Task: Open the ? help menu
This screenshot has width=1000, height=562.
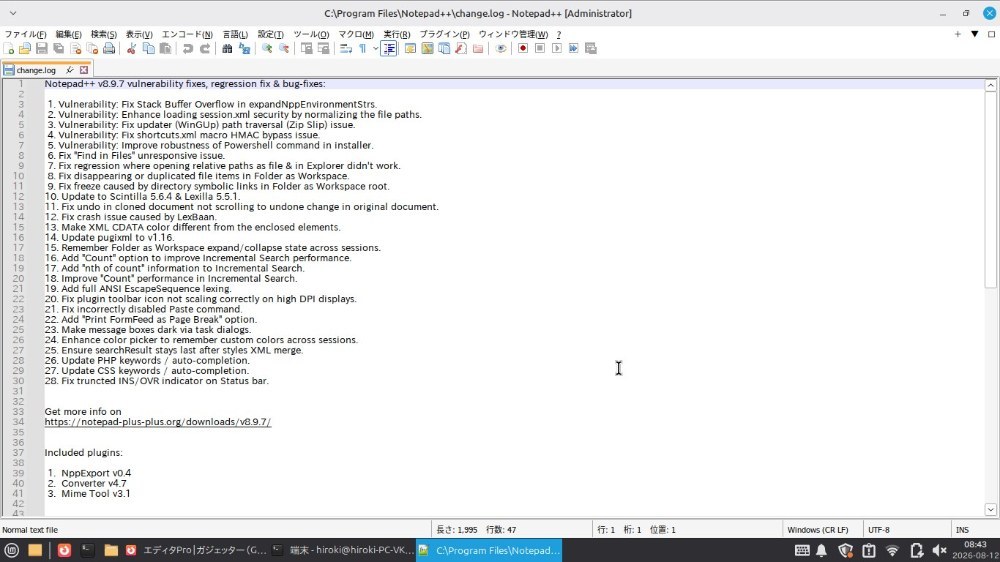Action: coord(559,34)
